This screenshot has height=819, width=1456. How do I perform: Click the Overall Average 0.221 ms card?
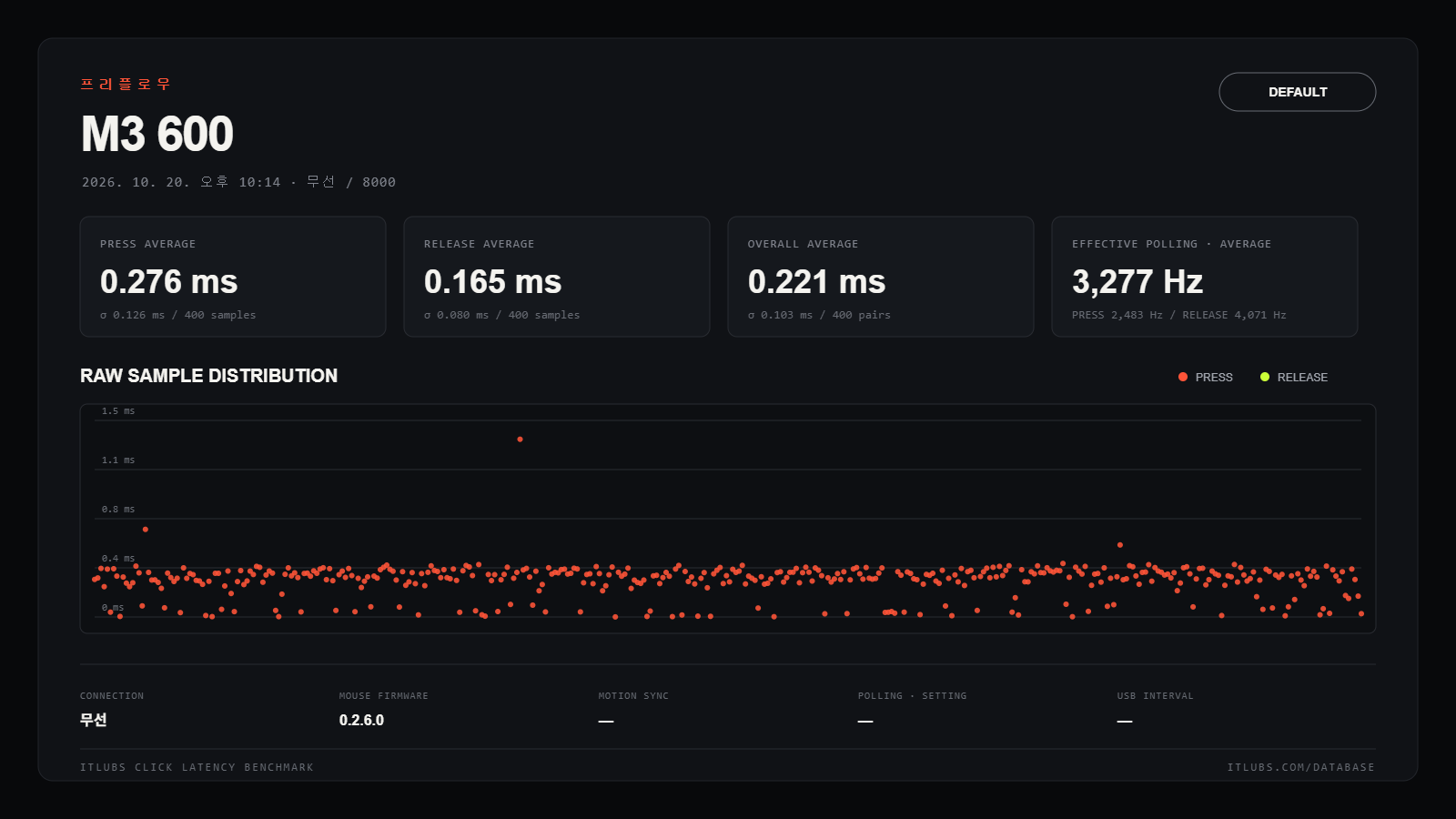point(881,277)
